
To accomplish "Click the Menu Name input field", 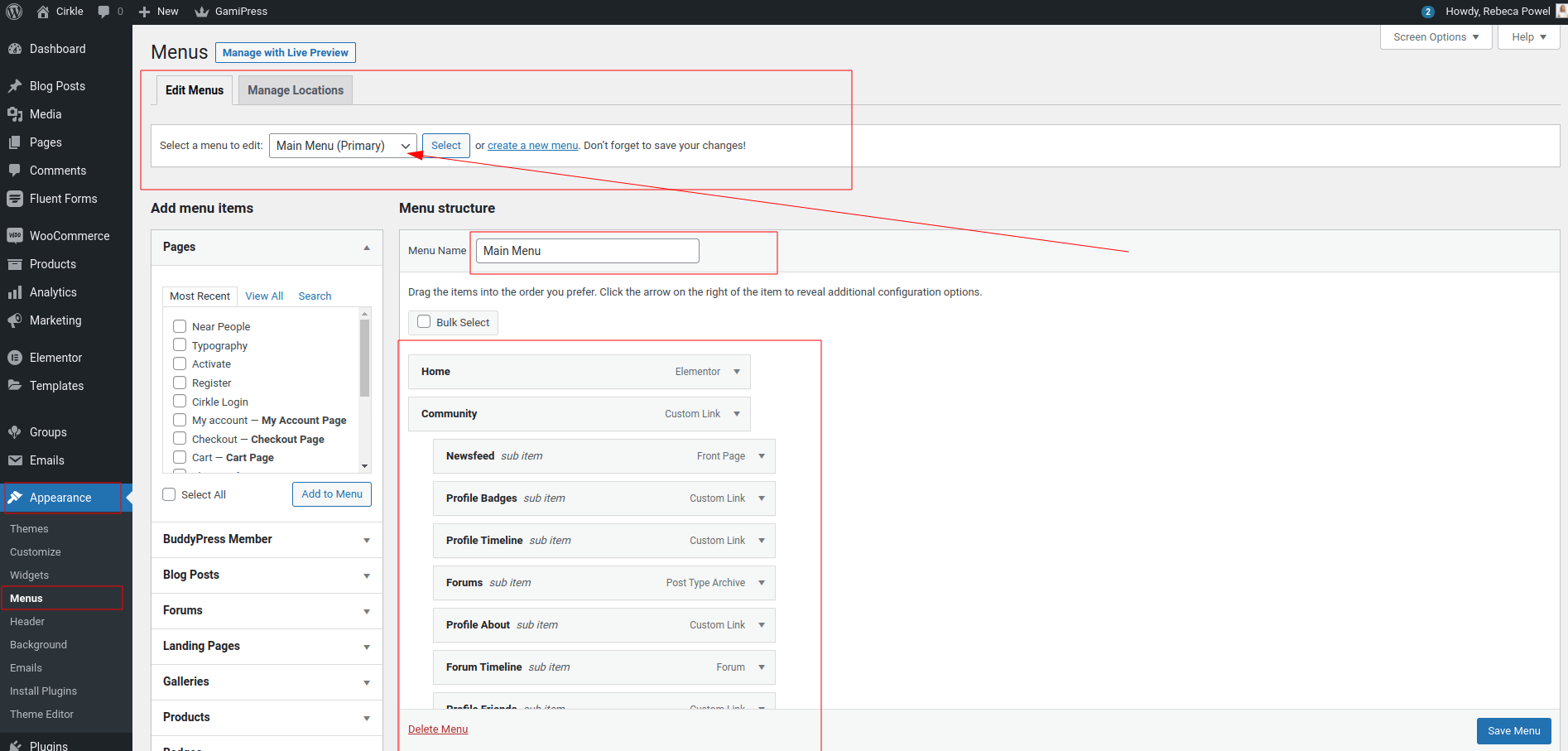I will [588, 251].
